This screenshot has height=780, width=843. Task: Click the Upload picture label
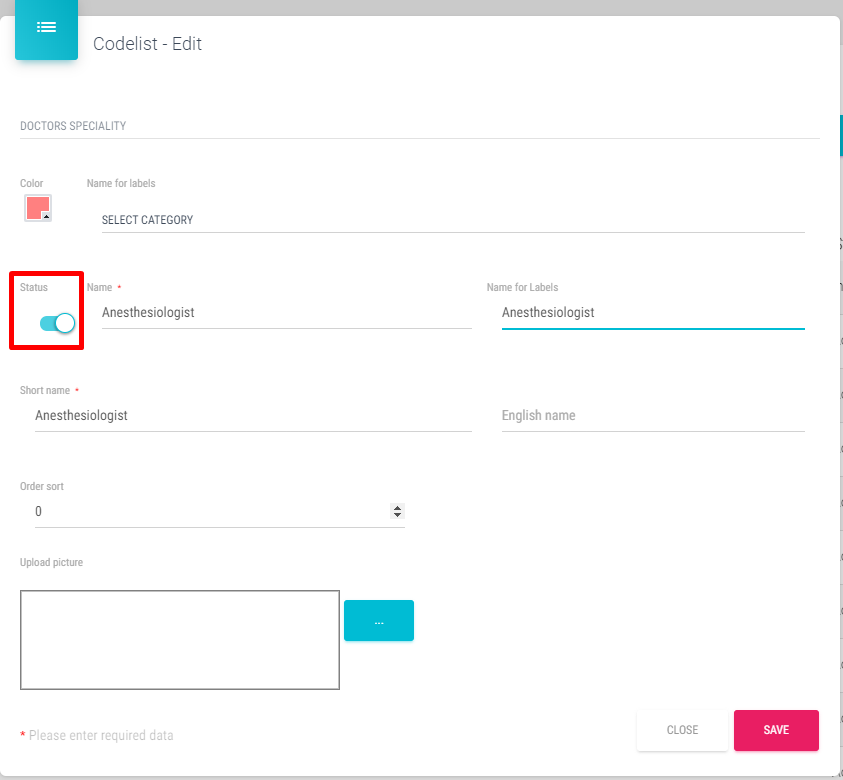(51, 563)
